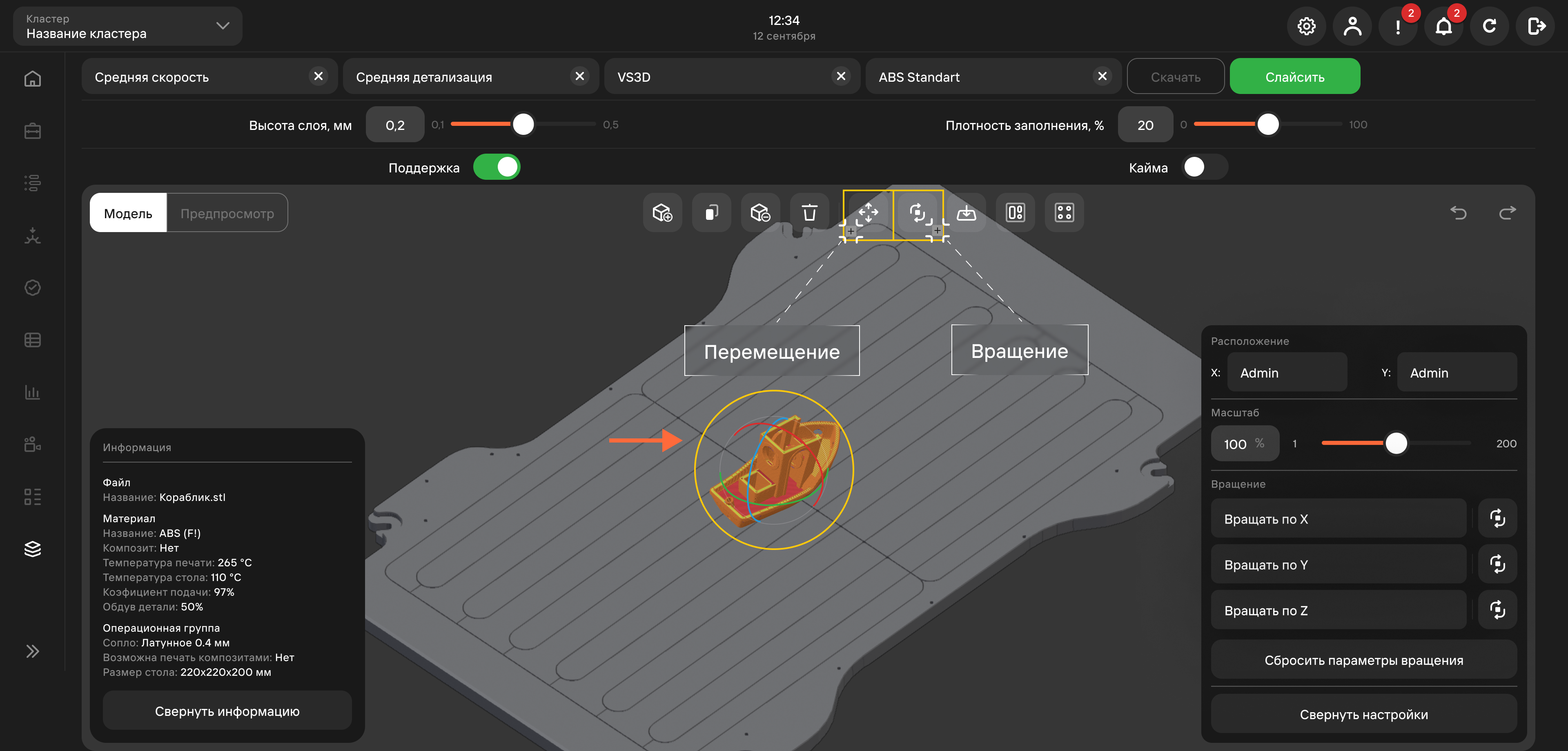
Task: Expand the sidebar with double chevron
Action: [x=32, y=651]
